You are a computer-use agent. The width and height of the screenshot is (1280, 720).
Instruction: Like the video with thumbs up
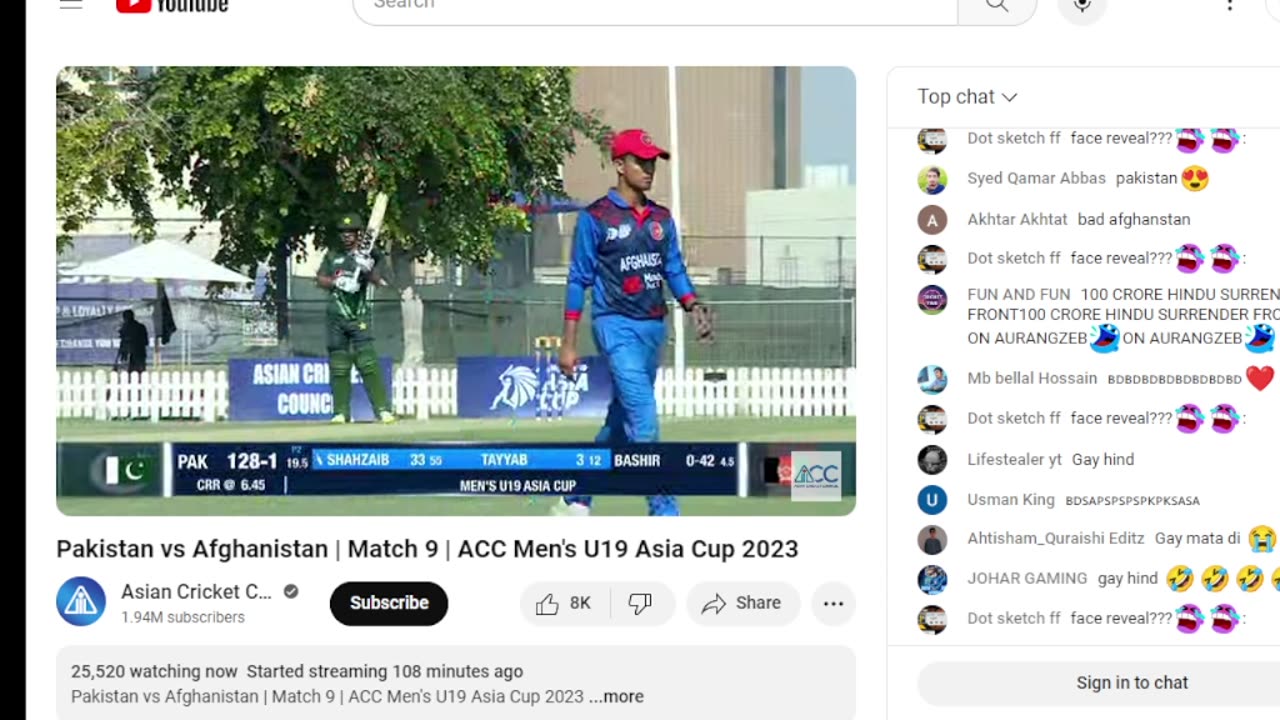pyautogui.click(x=563, y=604)
